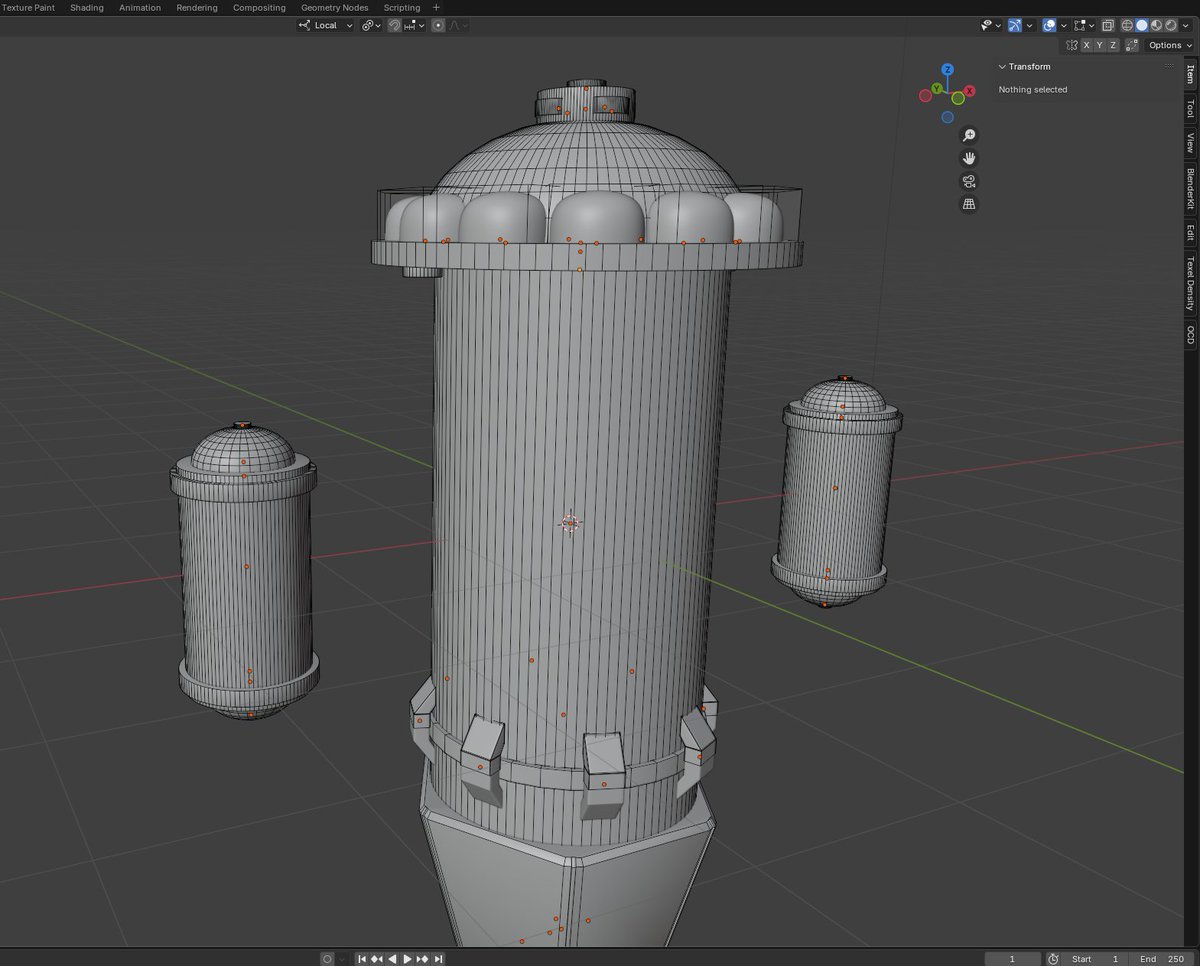Screen dimensions: 1200x966
Task: Switch to solid viewport shading
Action: point(1142,25)
